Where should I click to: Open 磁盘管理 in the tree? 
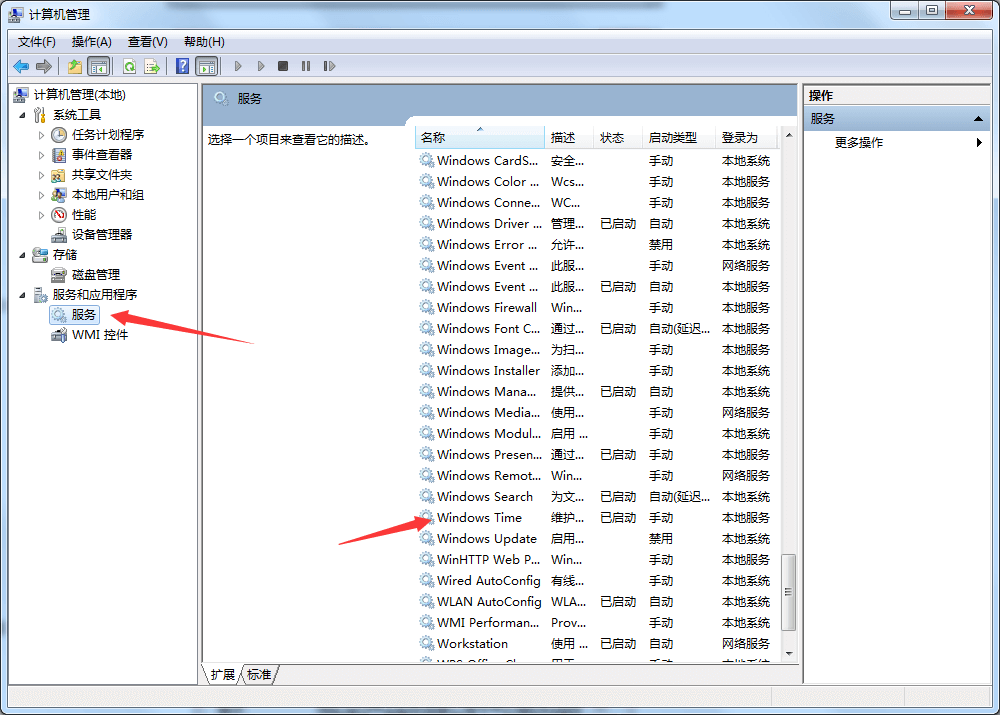coord(96,275)
